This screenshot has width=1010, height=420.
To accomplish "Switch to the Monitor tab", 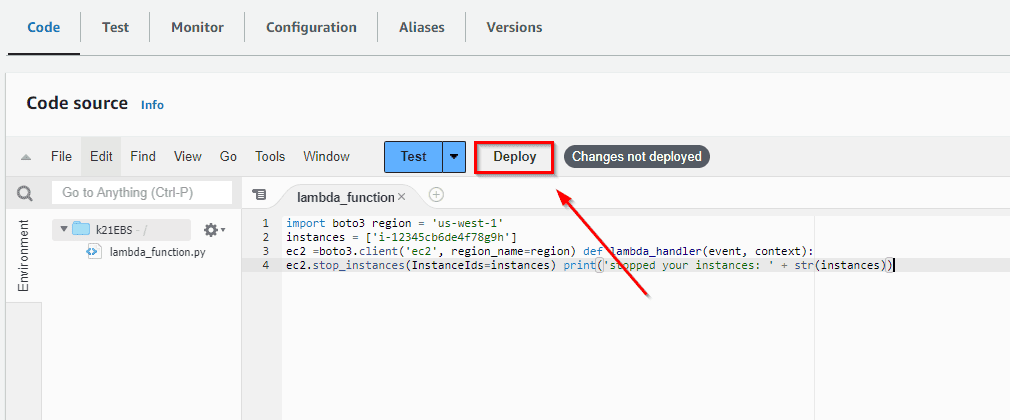I will [197, 27].
